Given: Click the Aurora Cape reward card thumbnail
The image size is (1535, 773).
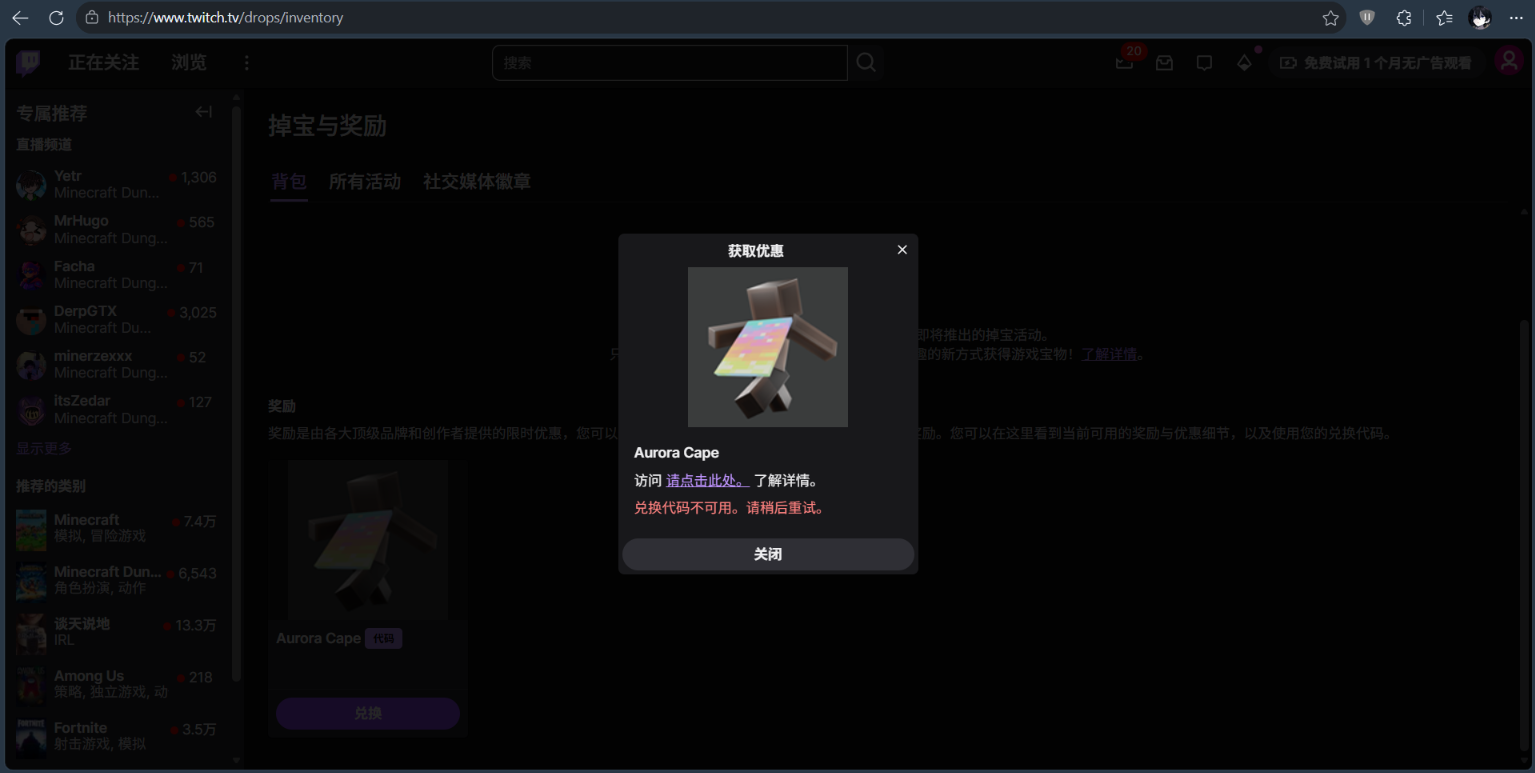Looking at the screenshot, I should [368, 541].
